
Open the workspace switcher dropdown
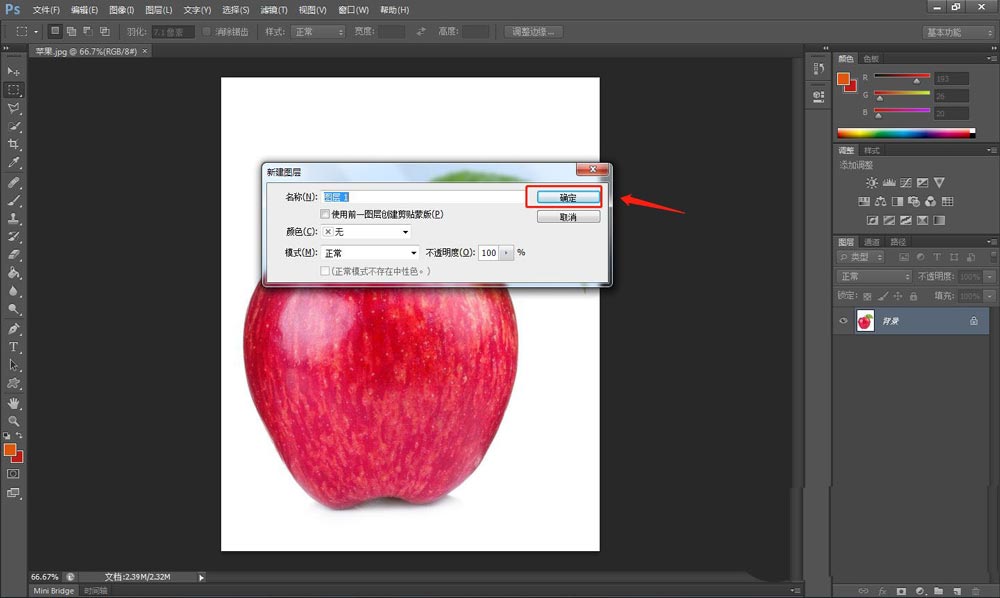pos(959,33)
